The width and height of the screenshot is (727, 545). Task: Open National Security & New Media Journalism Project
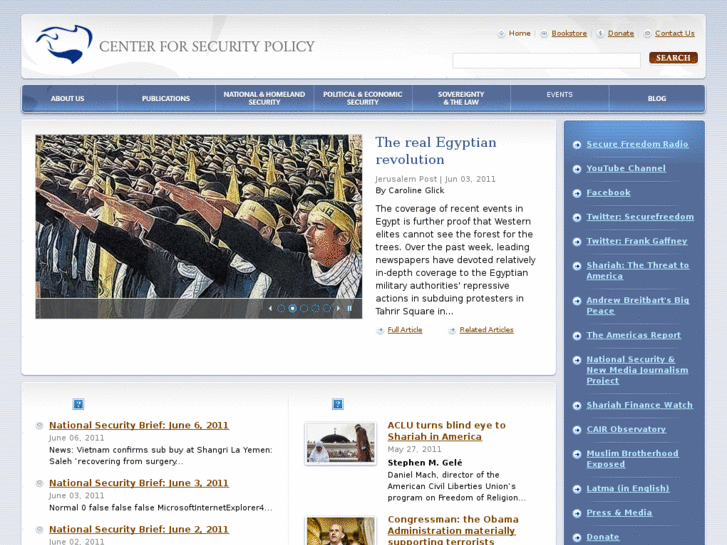click(x=637, y=370)
